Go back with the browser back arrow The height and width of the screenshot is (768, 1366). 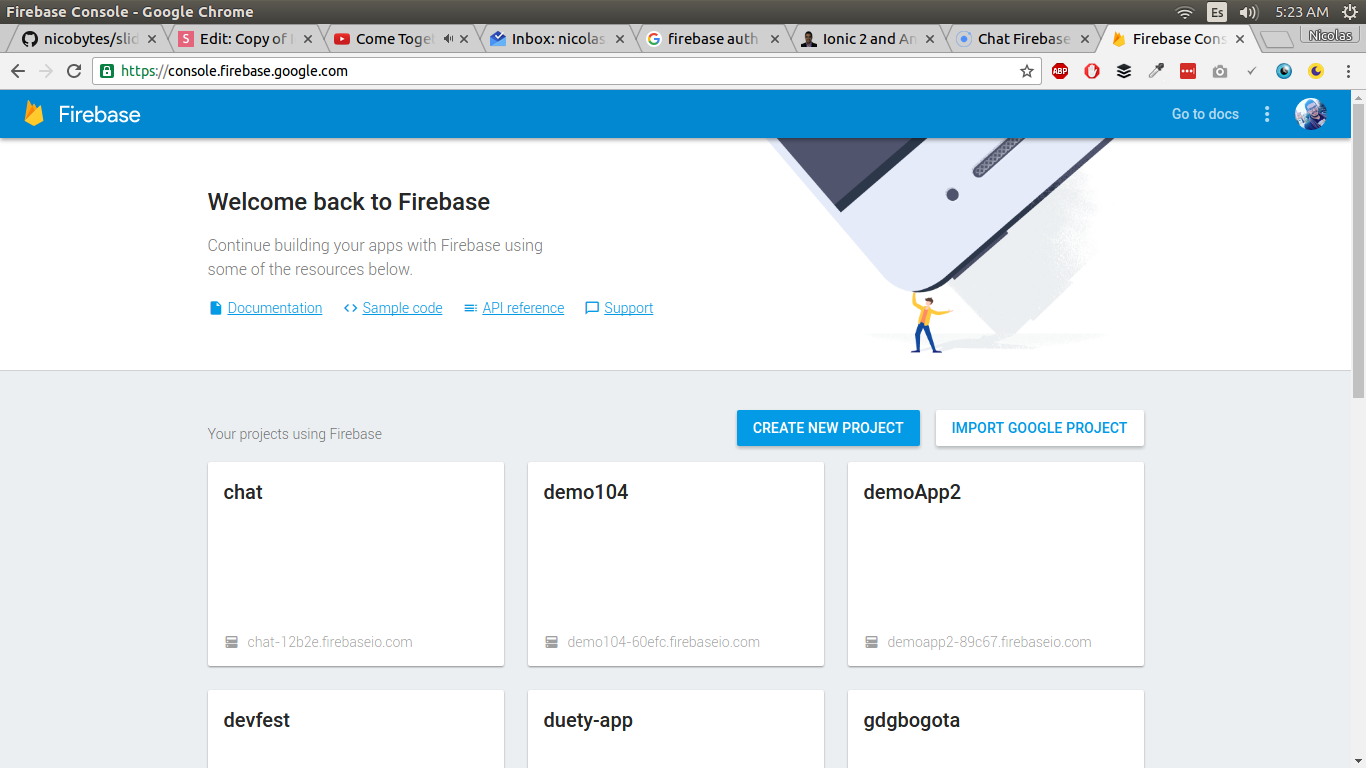[x=17, y=71]
